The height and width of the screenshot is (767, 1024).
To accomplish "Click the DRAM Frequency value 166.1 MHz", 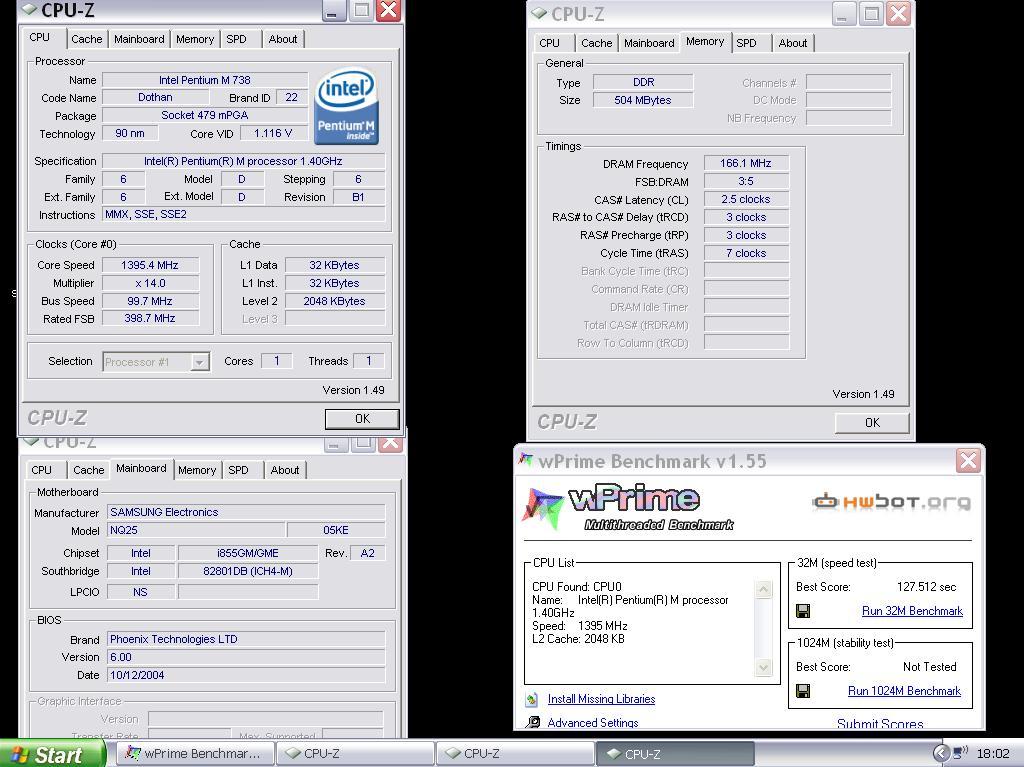I will [746, 163].
